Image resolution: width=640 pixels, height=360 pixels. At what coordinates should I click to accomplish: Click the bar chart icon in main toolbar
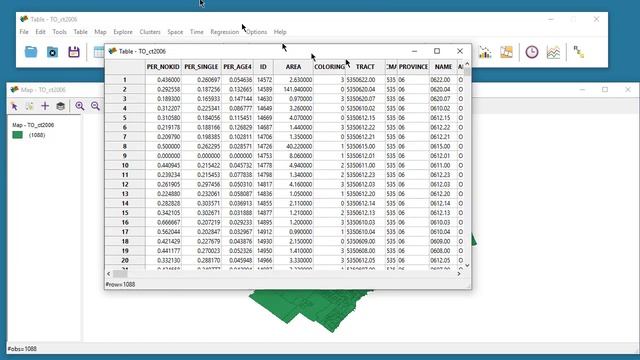[x=485, y=52]
